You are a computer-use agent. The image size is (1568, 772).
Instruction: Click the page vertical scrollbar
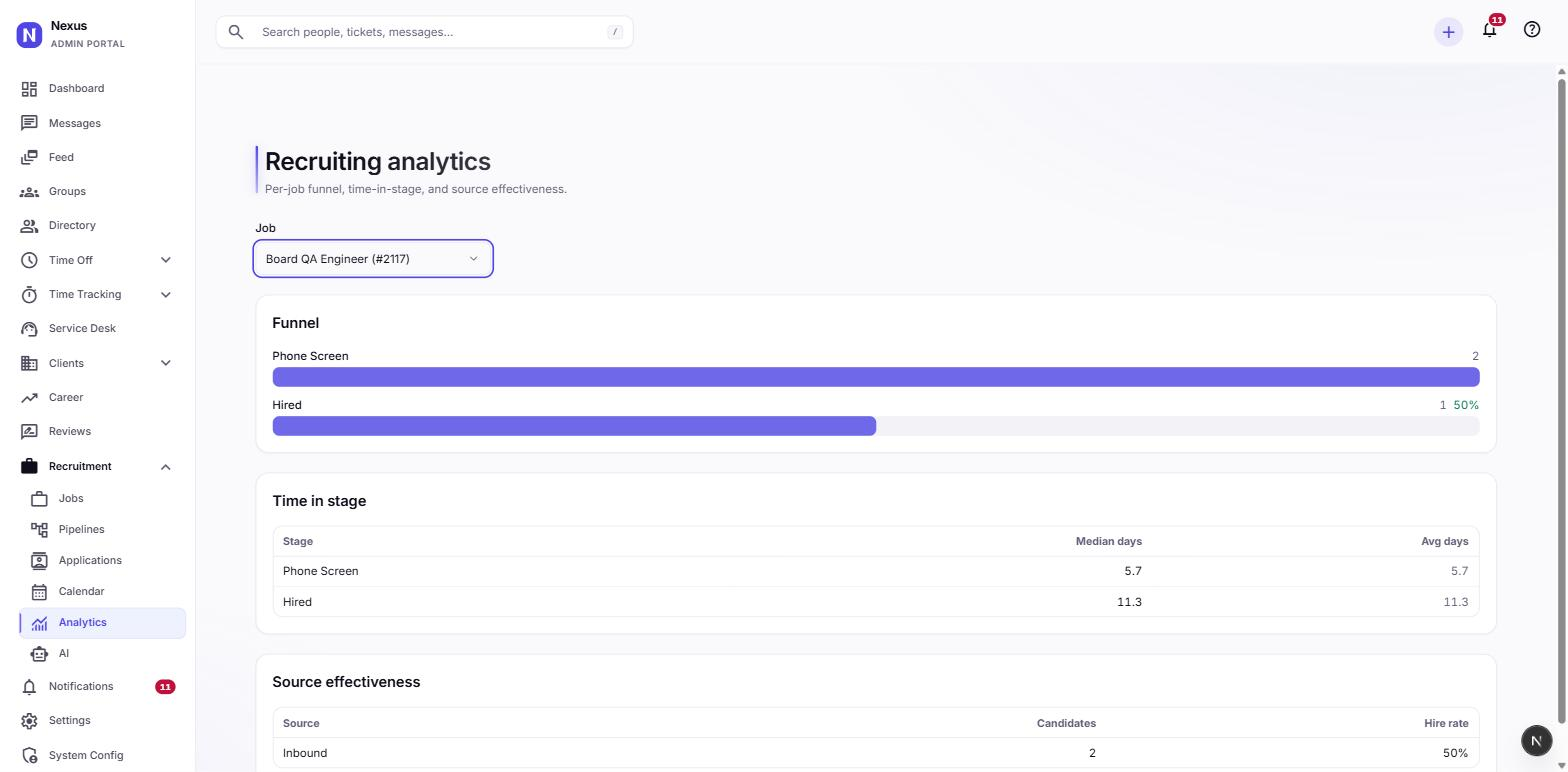click(x=1562, y=400)
